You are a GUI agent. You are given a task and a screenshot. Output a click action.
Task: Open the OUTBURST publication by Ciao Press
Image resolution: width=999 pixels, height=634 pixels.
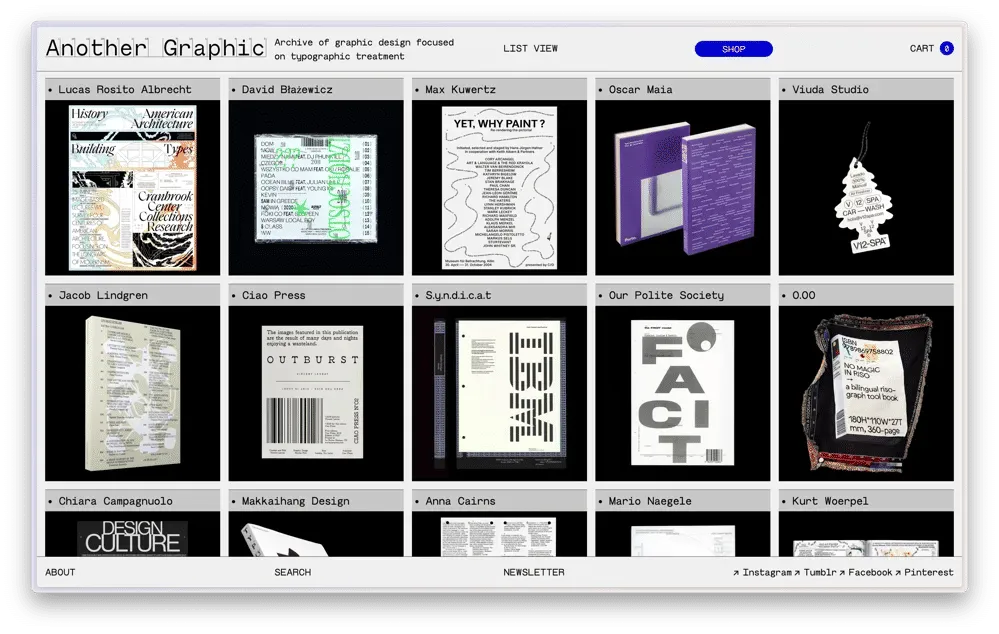pyautogui.click(x=314, y=392)
